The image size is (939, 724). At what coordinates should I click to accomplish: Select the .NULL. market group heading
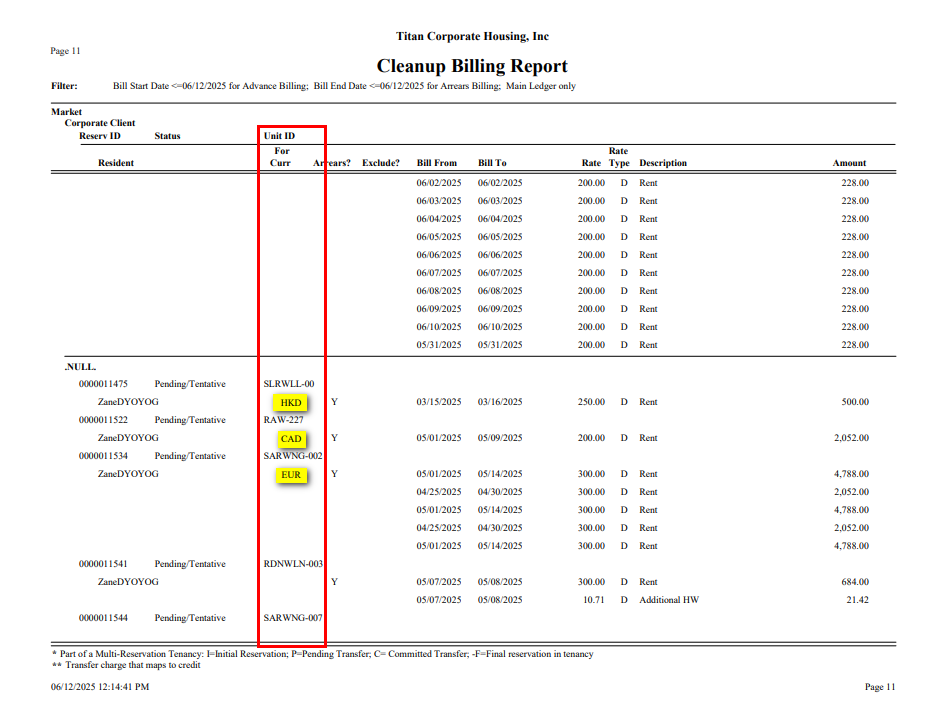click(x=79, y=366)
